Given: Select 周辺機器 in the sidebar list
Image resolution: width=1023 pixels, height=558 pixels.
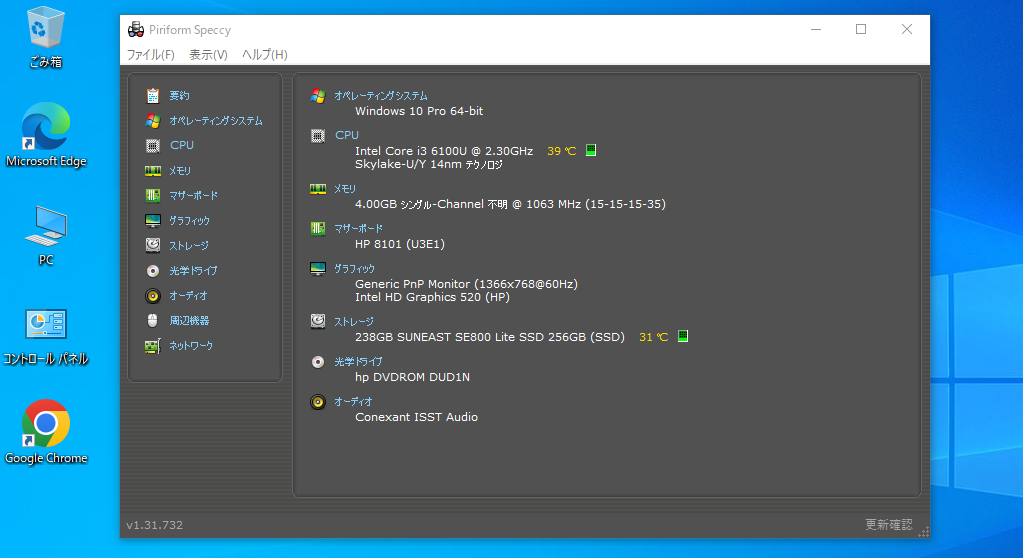Looking at the screenshot, I should 189,320.
